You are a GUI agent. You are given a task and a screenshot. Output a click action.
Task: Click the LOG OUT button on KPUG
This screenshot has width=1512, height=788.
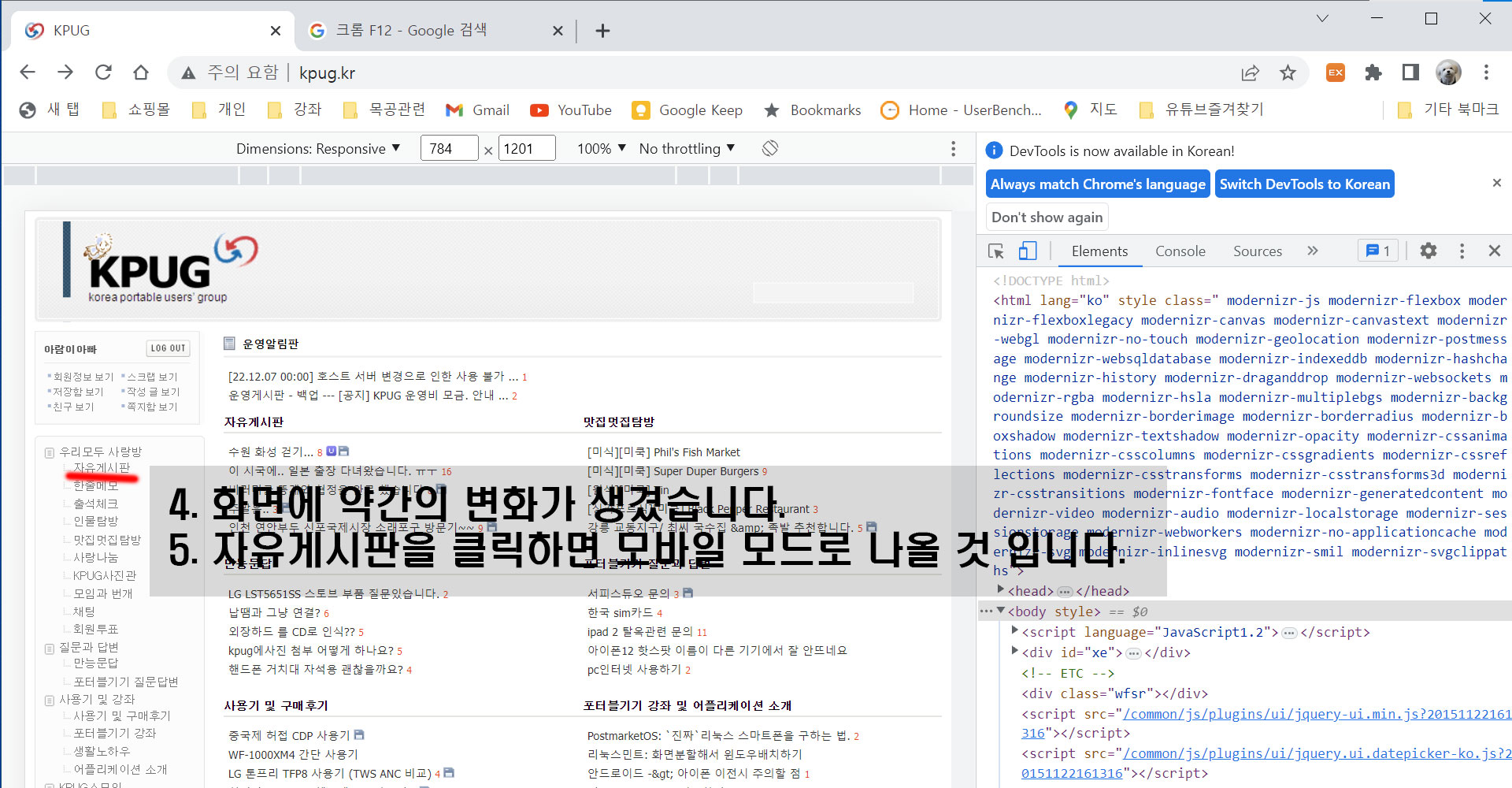coord(168,348)
